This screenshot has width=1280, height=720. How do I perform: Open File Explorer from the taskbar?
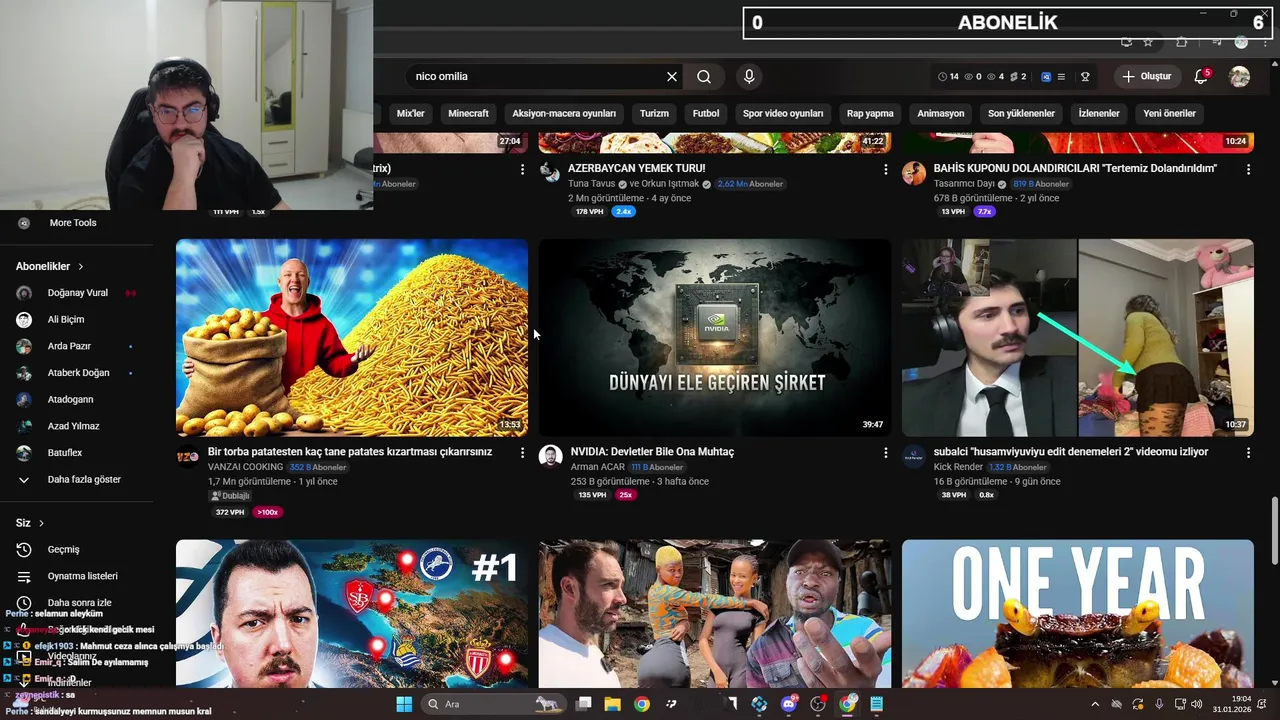(612, 704)
